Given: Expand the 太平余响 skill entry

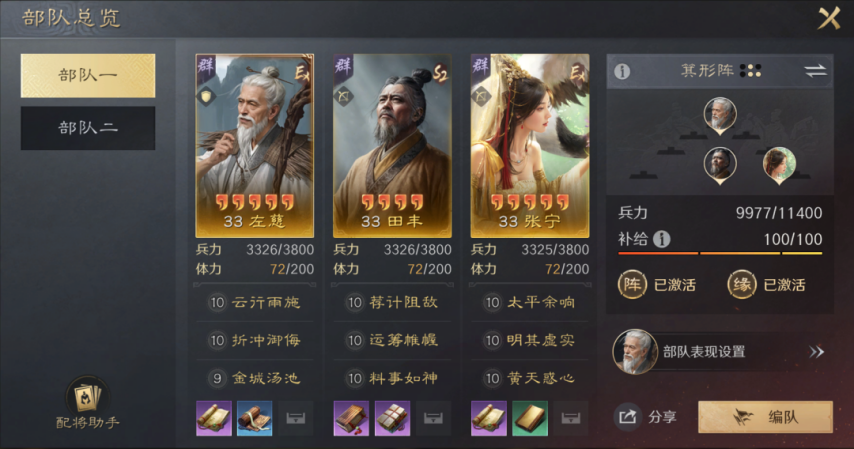Looking at the screenshot, I should tap(529, 302).
